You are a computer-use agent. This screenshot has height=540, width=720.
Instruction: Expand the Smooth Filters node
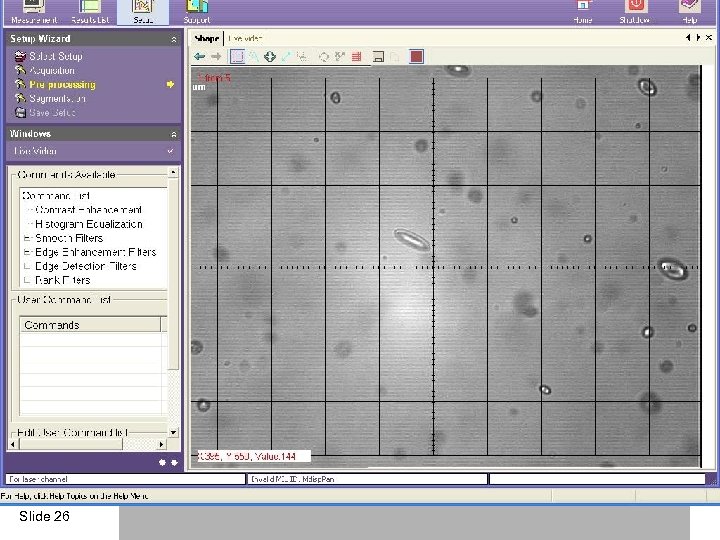27,238
